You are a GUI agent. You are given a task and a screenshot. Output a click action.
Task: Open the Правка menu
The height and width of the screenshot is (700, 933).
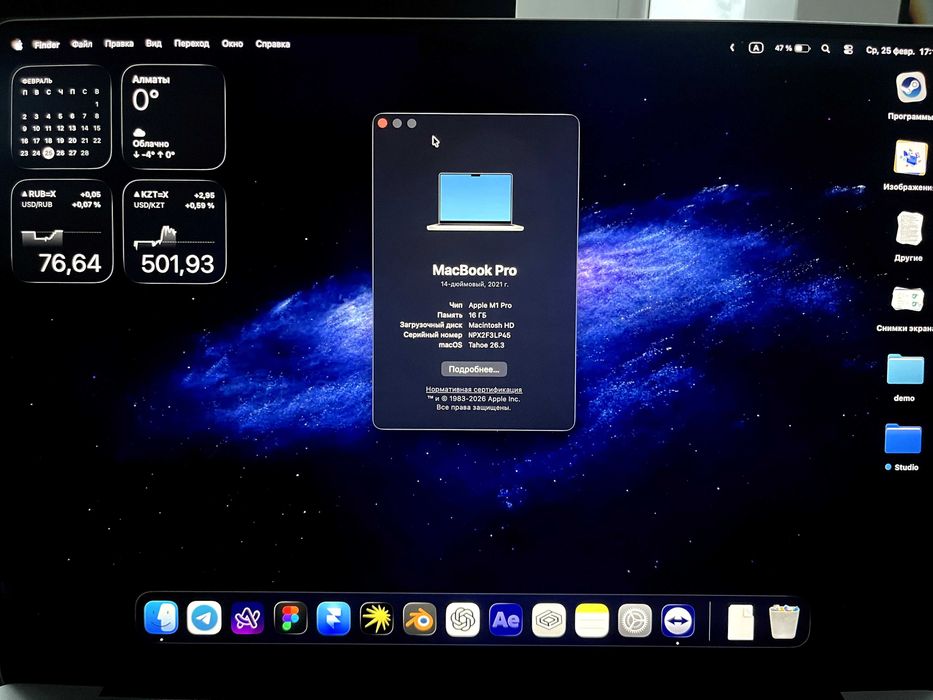(x=119, y=43)
